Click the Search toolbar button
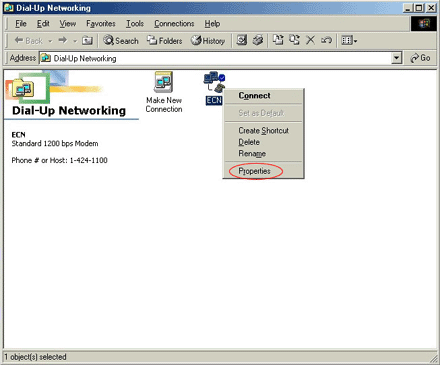This screenshot has height=365, width=440. click(120, 41)
